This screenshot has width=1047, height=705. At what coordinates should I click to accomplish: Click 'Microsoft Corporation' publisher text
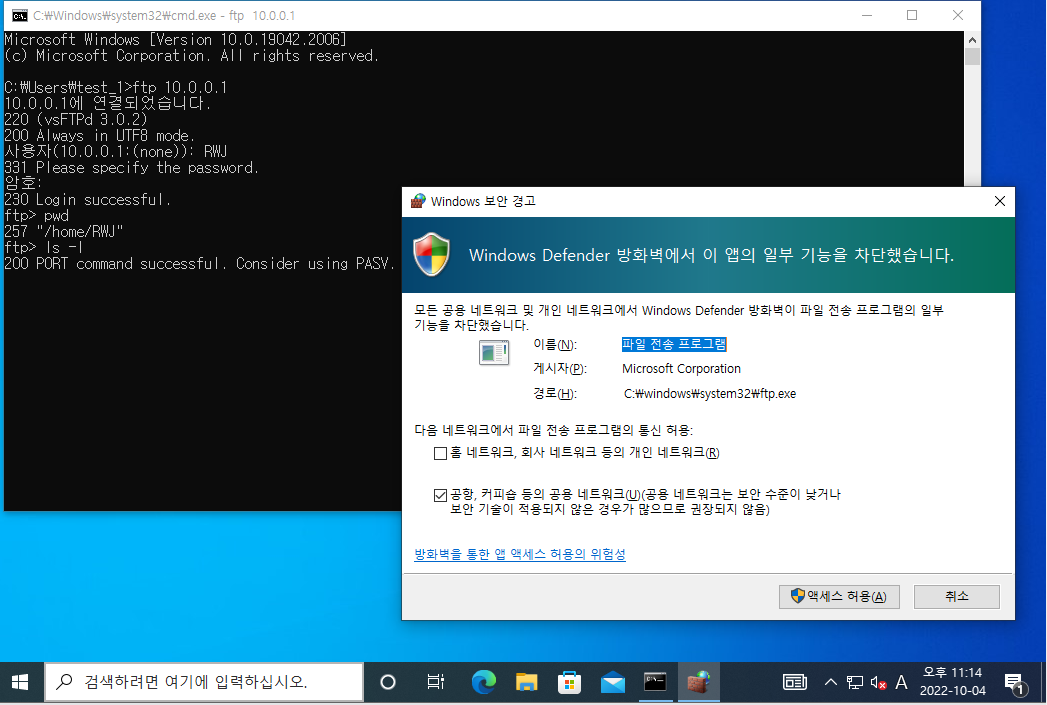681,369
